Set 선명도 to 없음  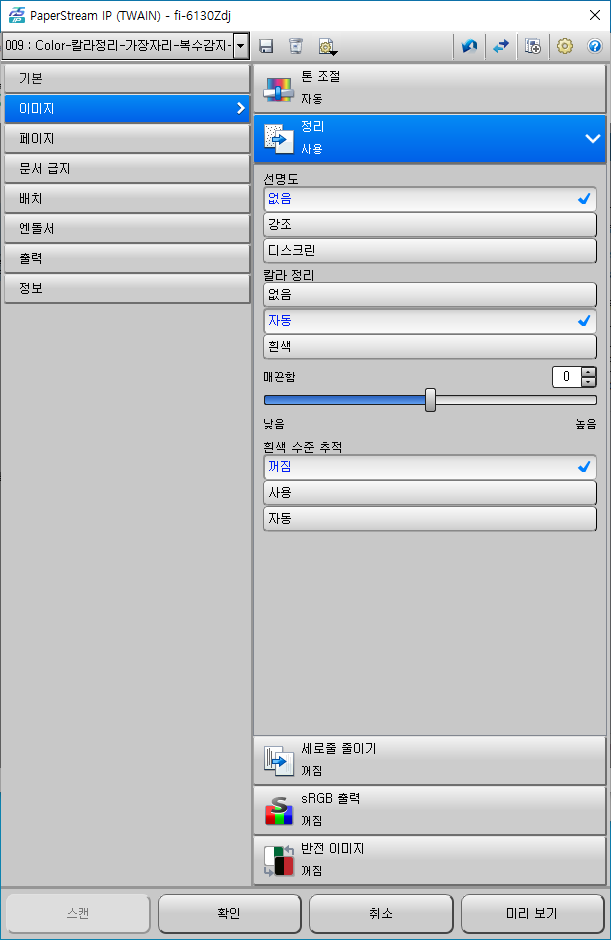click(430, 199)
